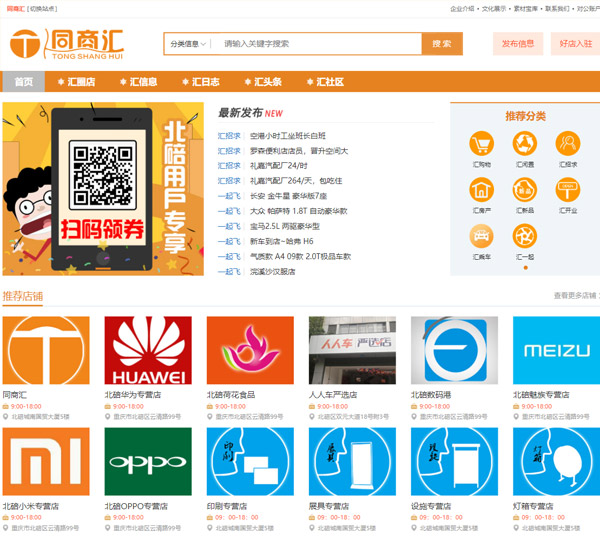Open the 空港小时工坐班长白班 listing
Image resolution: width=600 pixels, height=540 pixels.
click(x=288, y=136)
